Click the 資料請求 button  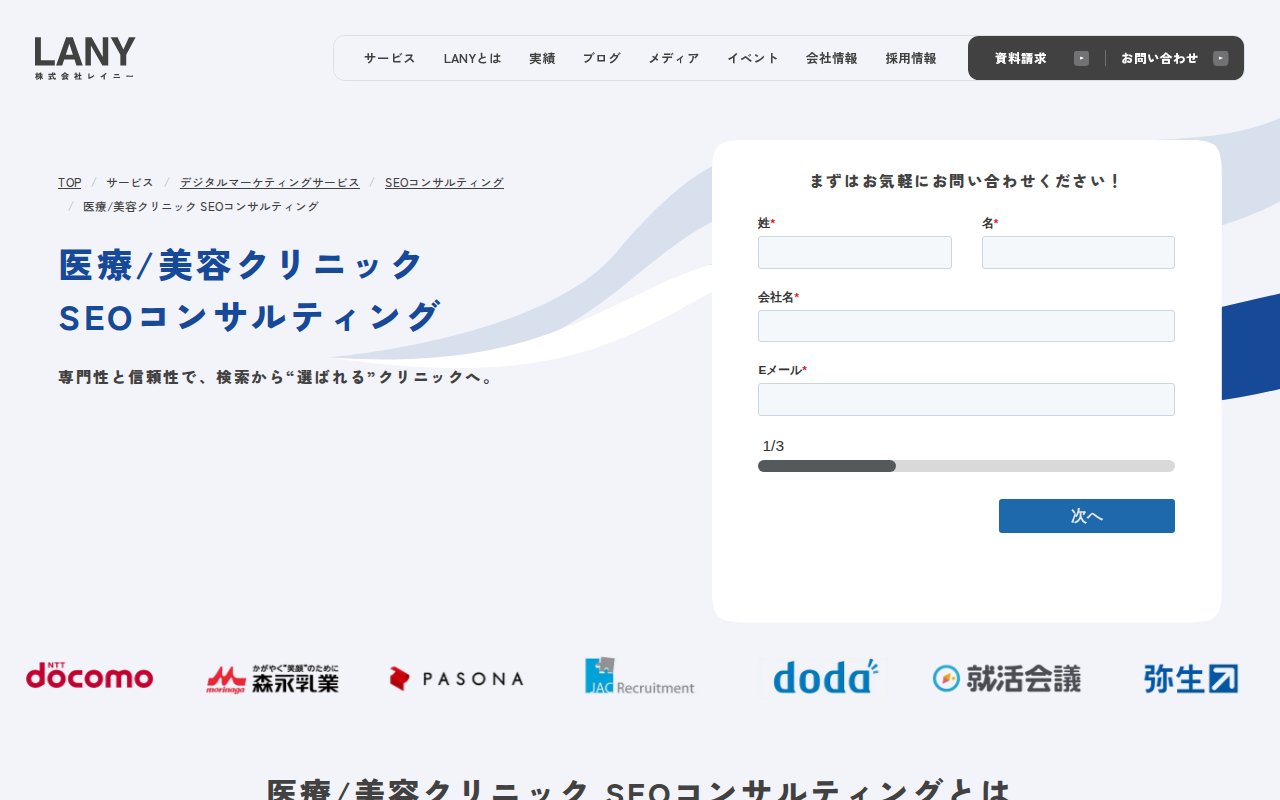pos(1041,58)
